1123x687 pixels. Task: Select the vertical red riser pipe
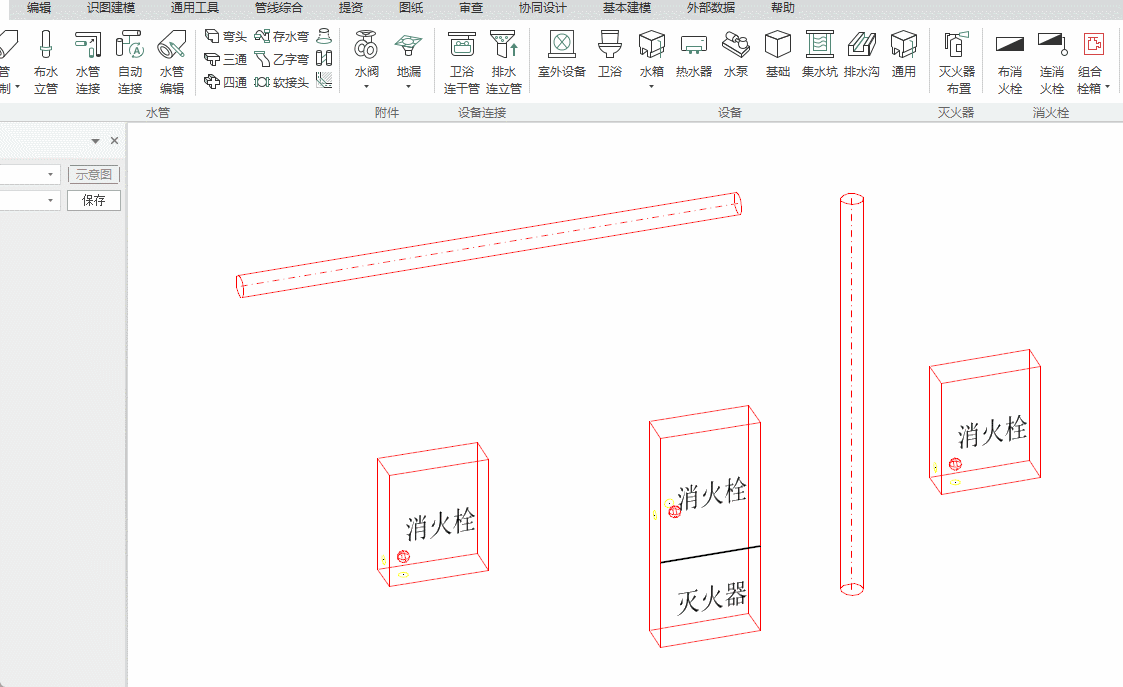[x=852, y=394]
